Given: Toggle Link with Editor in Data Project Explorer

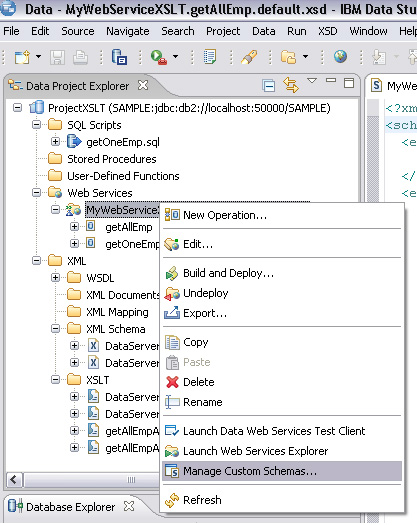Looking at the screenshot, I should [291, 85].
